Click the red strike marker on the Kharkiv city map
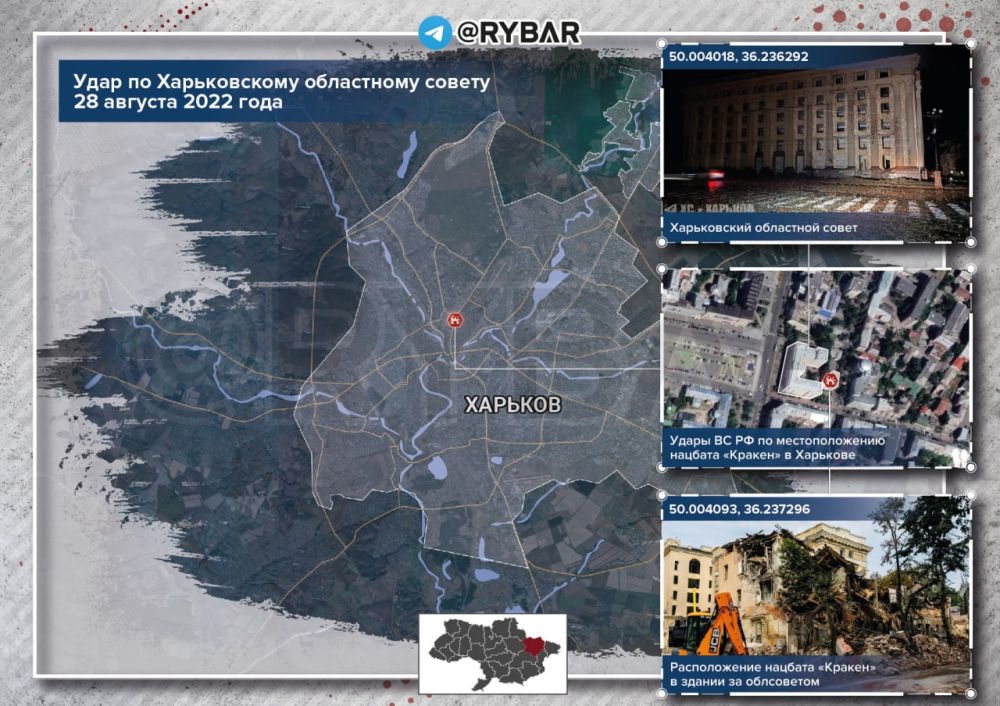Viewport: 1000px width, 706px height. [x=454, y=320]
